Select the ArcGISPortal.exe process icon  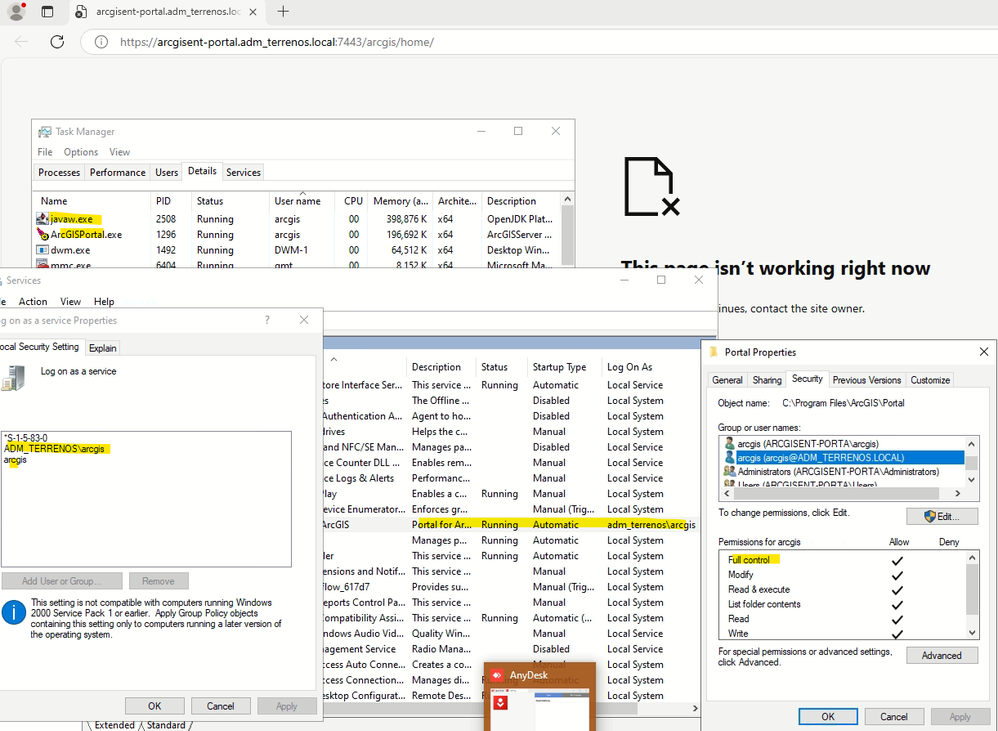[42, 234]
